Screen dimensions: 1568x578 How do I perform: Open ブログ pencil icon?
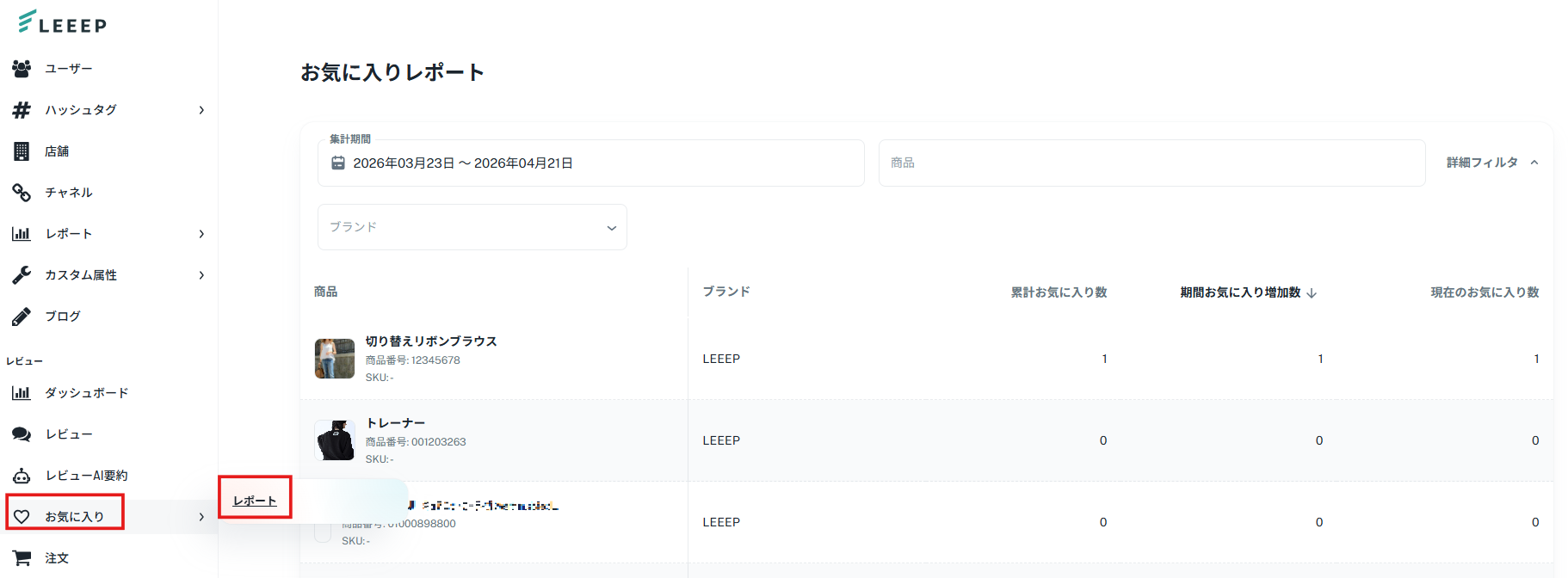tap(22, 316)
